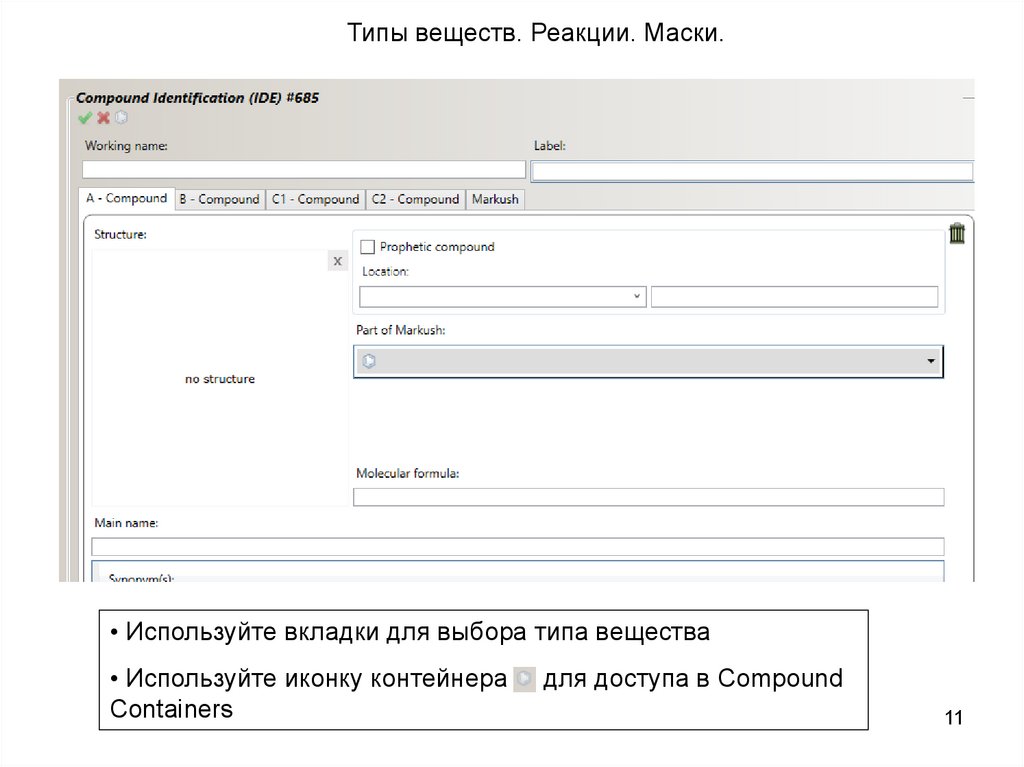Click the text field right of Location dropdown
This screenshot has height=767, width=1024.
point(794,297)
